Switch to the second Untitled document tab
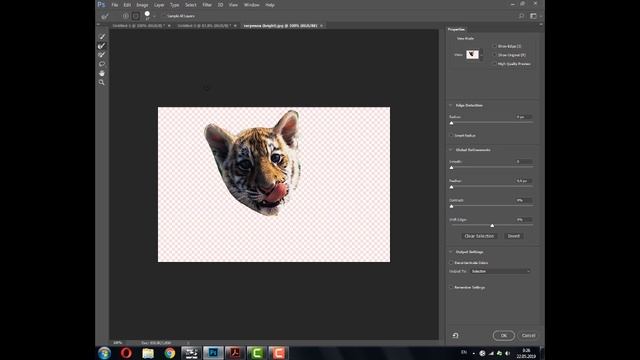The image size is (640, 360). point(204,26)
